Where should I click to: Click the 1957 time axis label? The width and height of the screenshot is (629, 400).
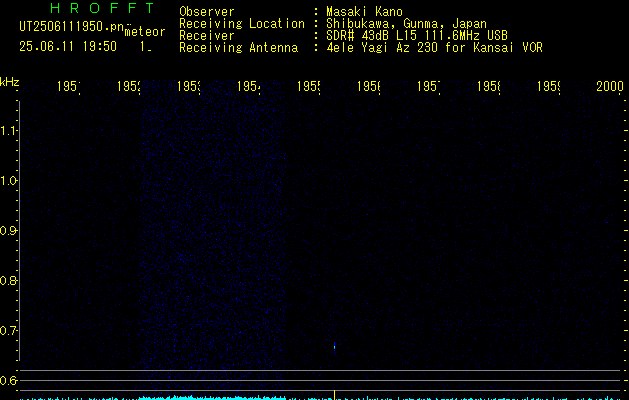(428, 86)
